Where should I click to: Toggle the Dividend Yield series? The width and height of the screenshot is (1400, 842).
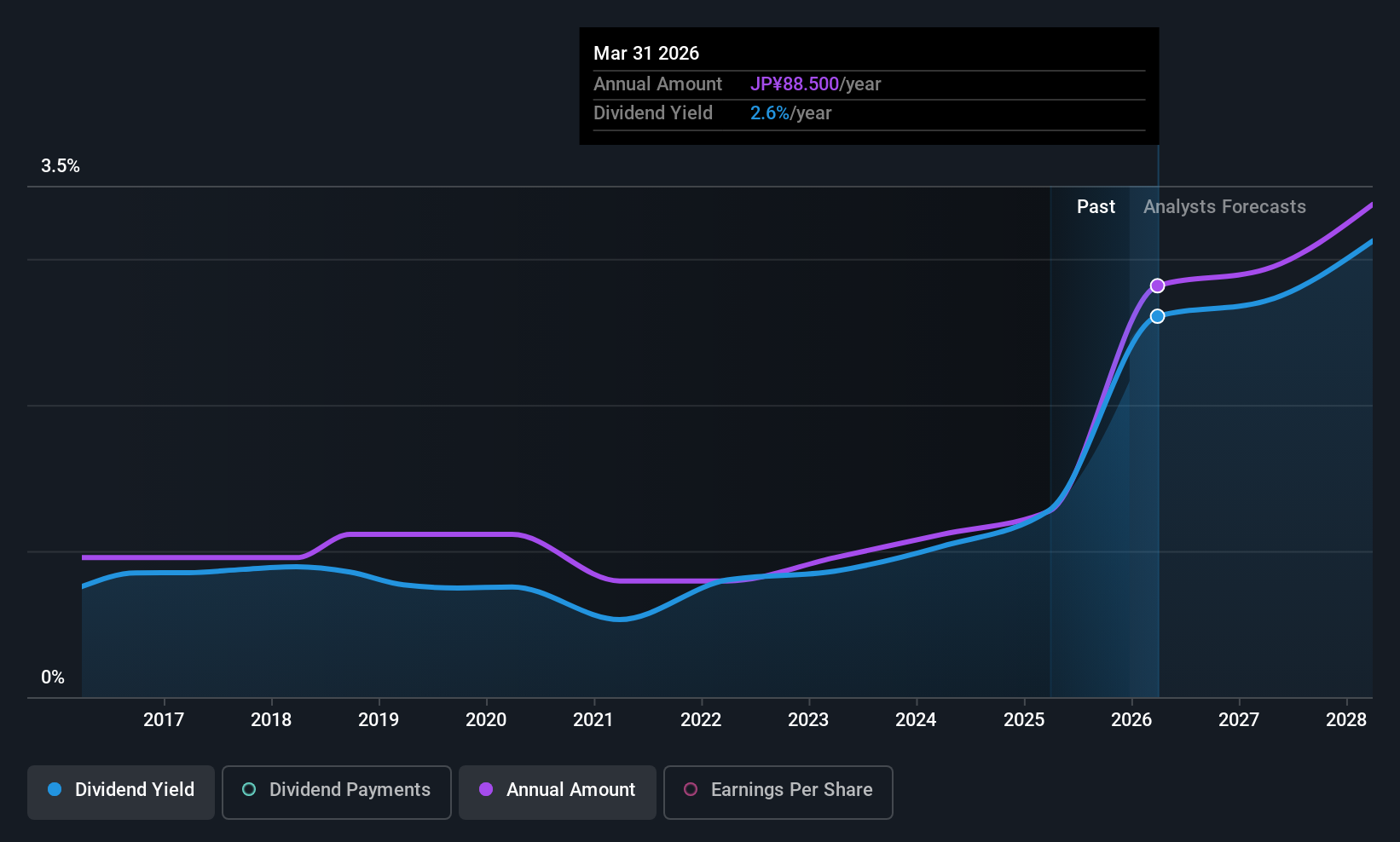click(x=121, y=792)
